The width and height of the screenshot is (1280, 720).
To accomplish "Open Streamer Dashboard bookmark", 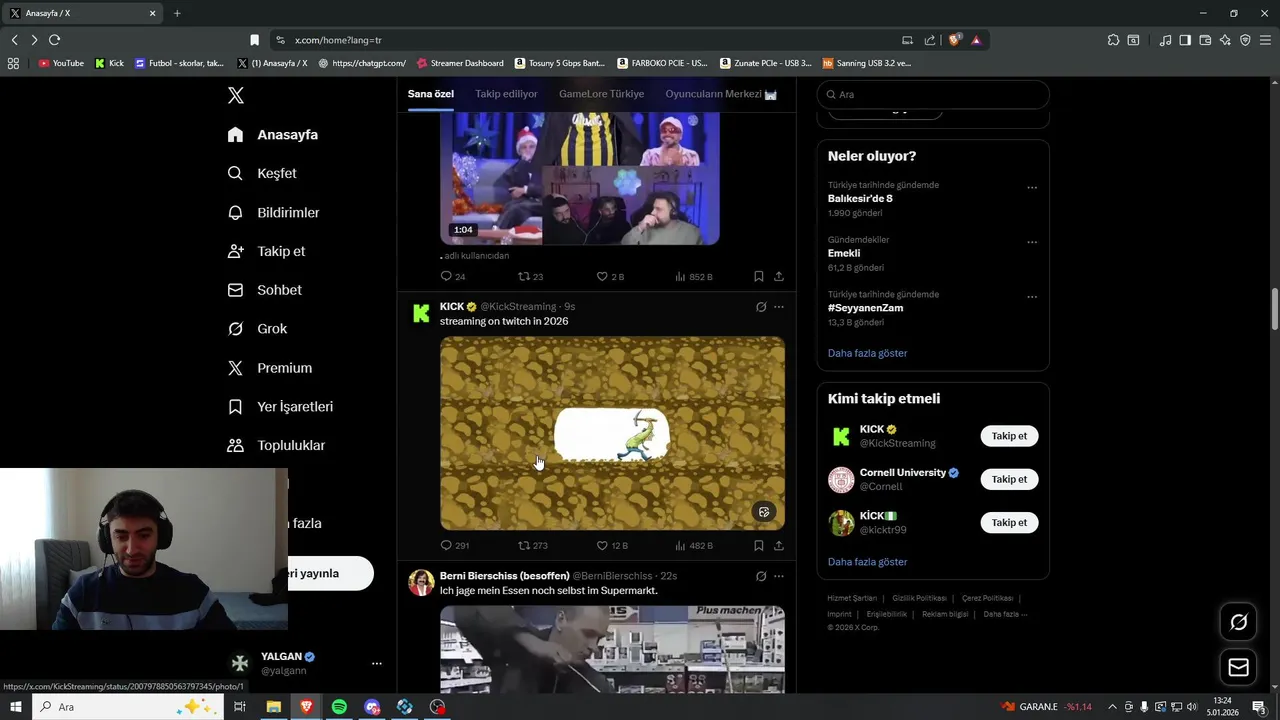I will click(459, 63).
